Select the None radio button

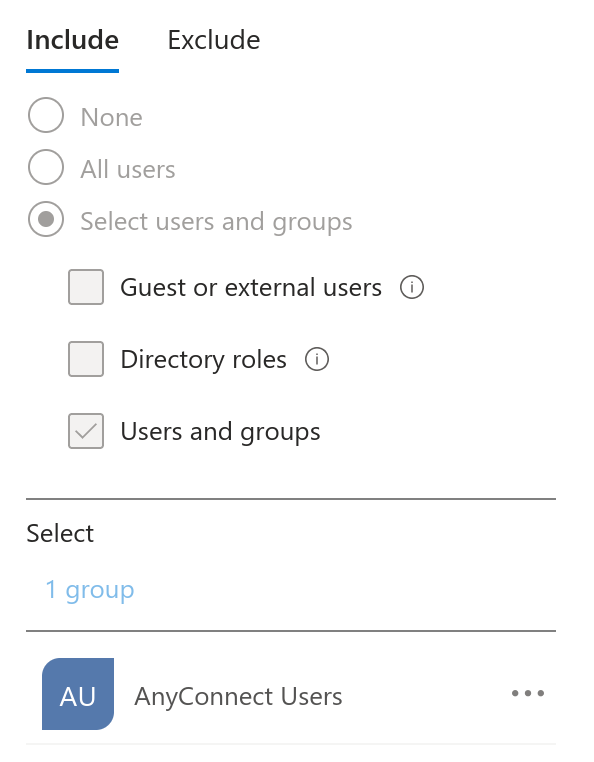[x=46, y=115]
